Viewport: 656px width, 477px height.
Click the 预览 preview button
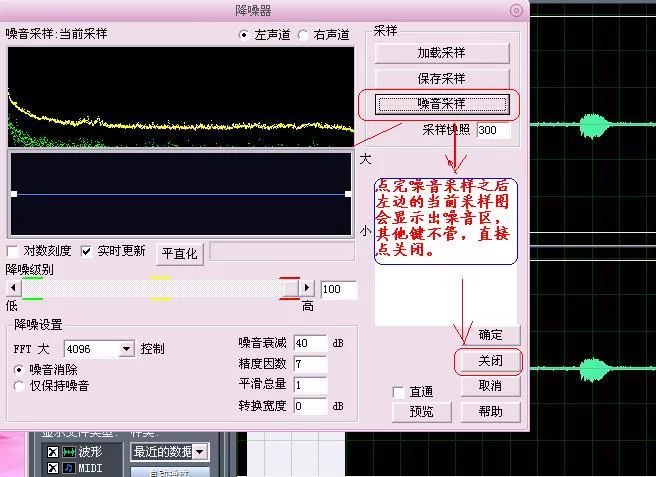coord(422,411)
